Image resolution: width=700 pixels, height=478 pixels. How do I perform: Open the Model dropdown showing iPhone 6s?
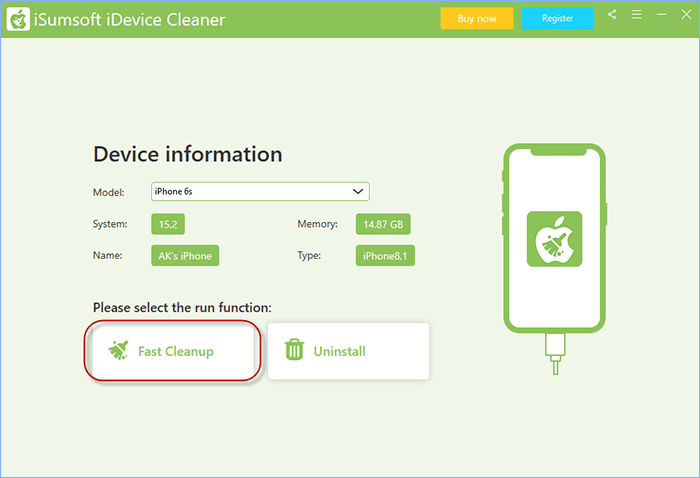(260, 191)
